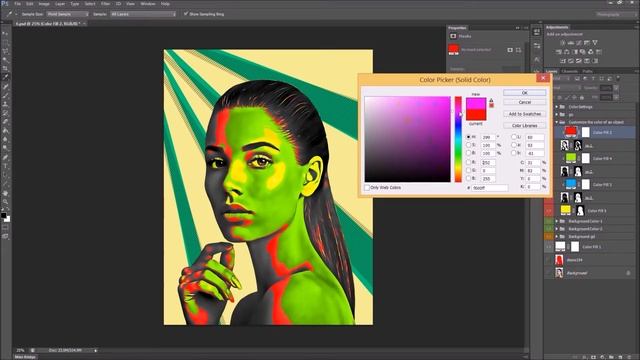This screenshot has height=360, width=640.
Task: Click the vertical hue spectrum slider
Action: point(458,139)
